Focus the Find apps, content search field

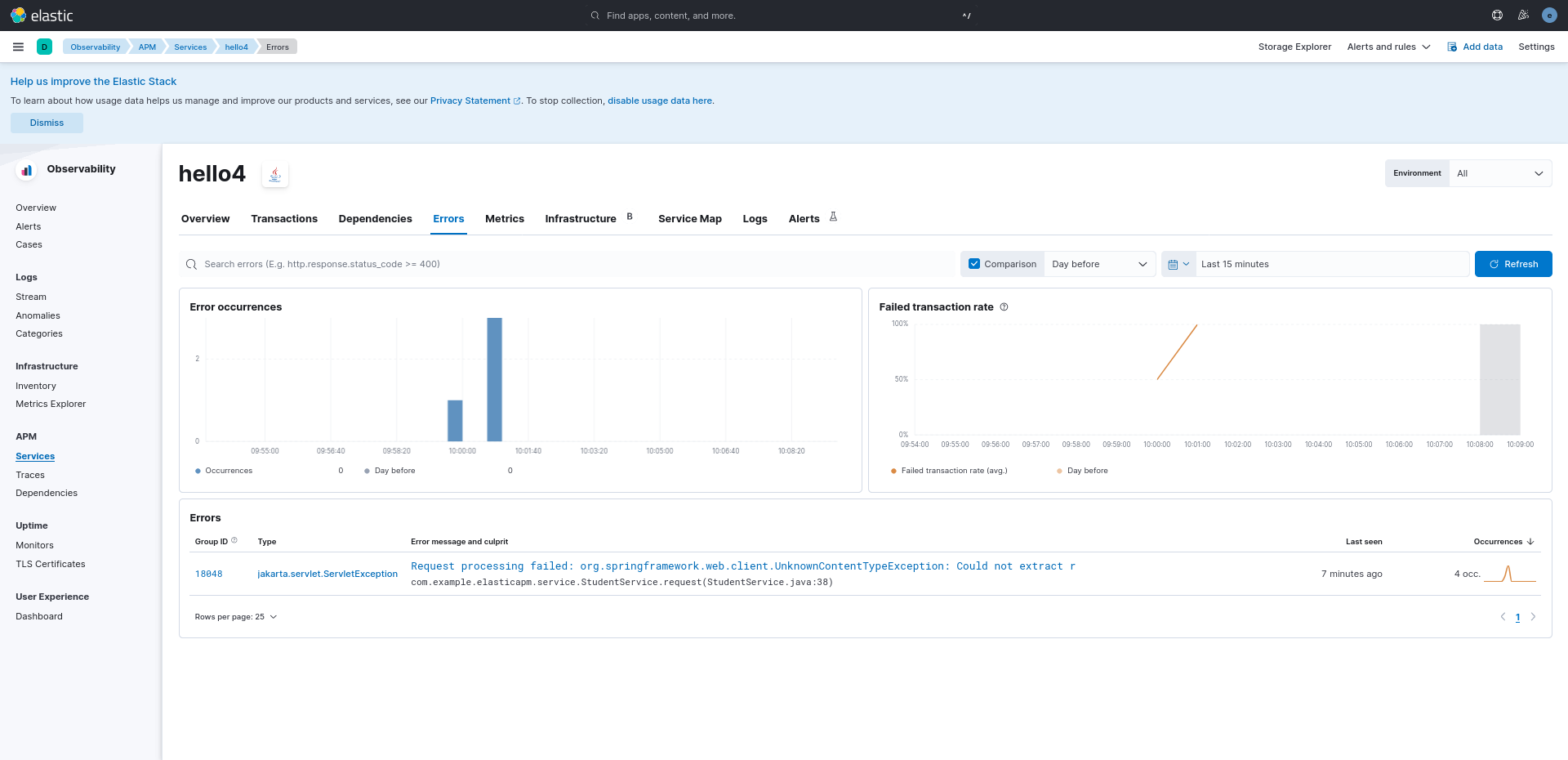[x=784, y=16]
